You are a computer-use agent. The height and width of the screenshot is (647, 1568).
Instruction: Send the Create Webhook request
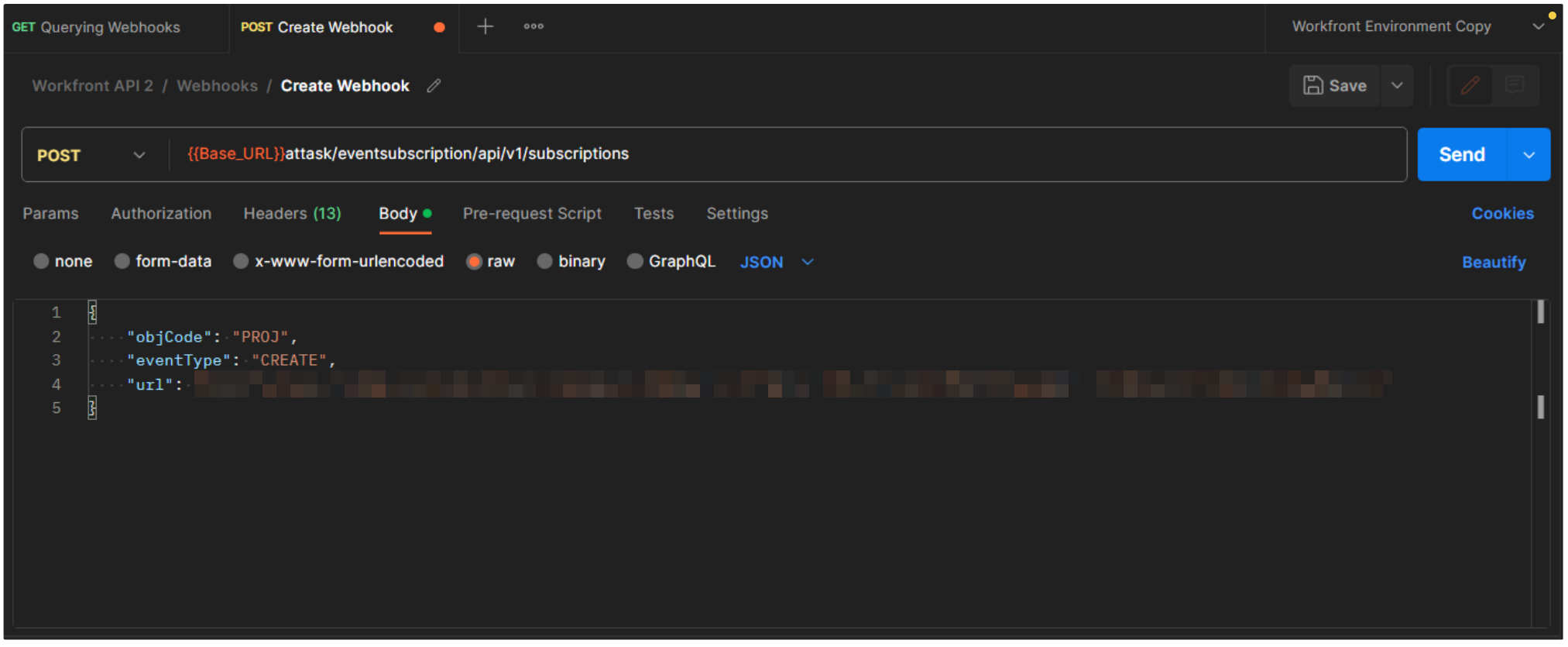click(x=1461, y=155)
